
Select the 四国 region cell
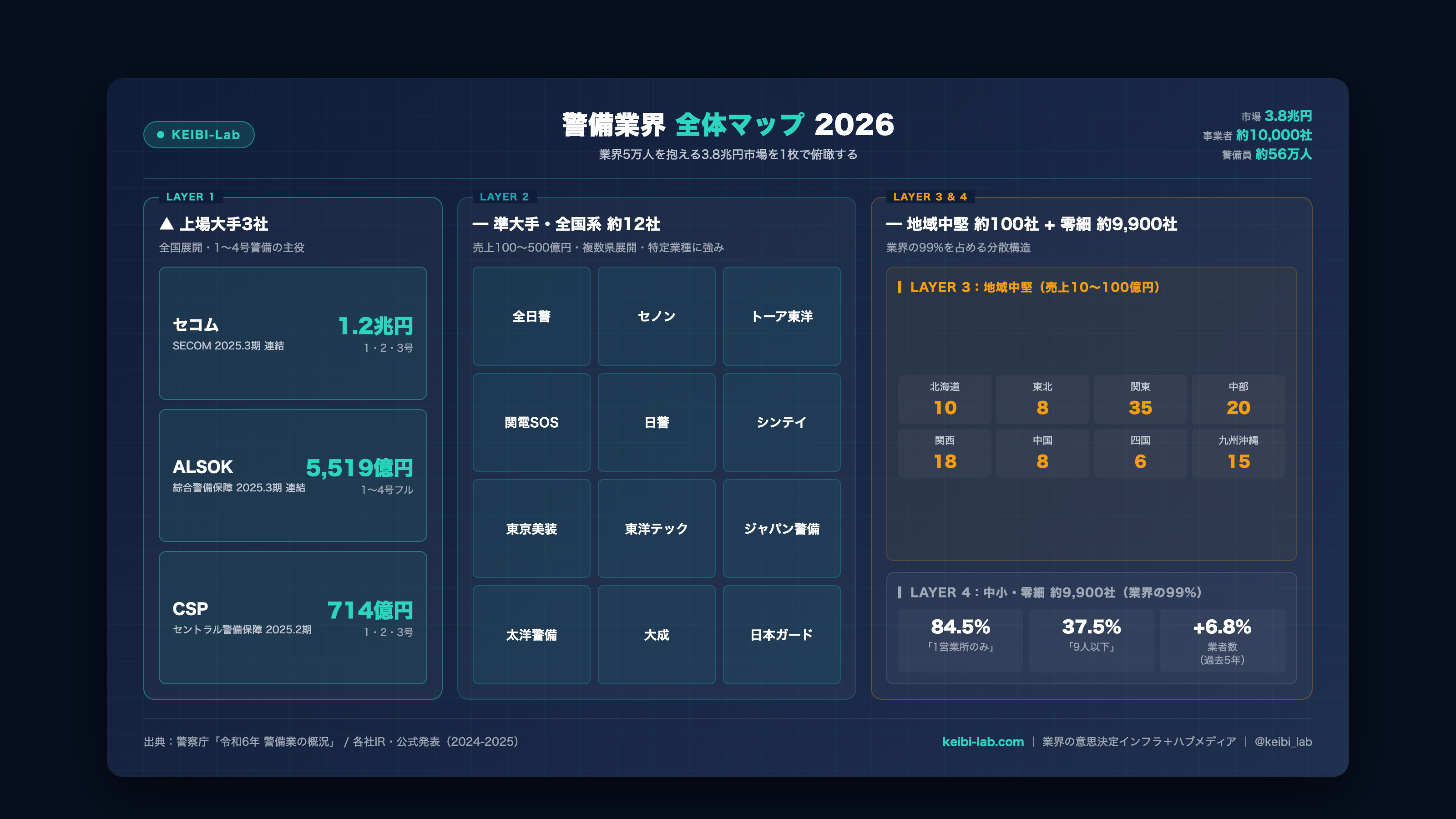1140,453
